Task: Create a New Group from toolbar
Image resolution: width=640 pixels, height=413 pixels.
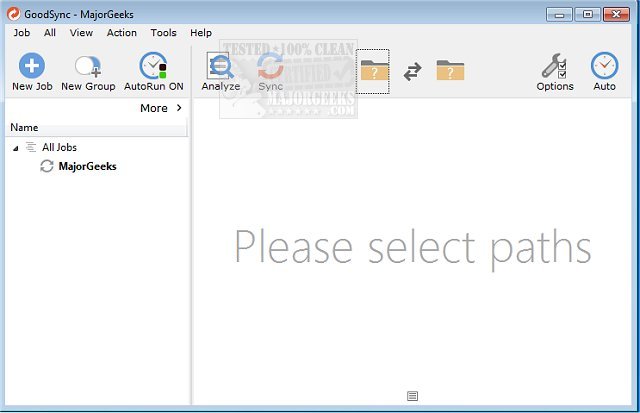Action: click(x=87, y=67)
